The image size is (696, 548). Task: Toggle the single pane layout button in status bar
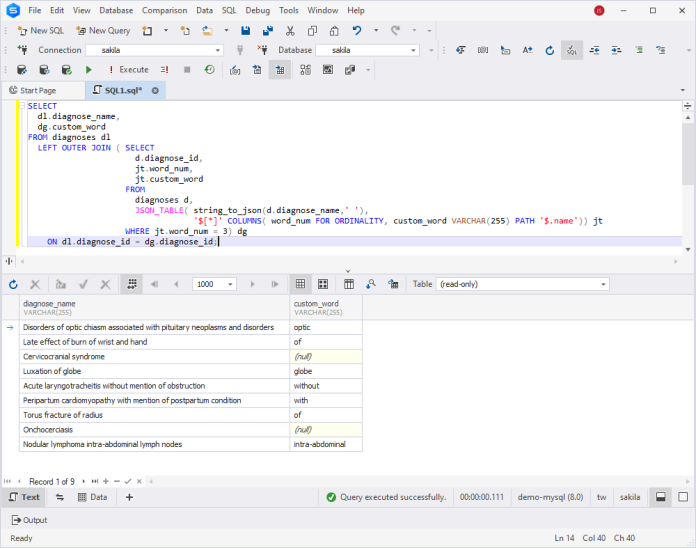[x=683, y=497]
